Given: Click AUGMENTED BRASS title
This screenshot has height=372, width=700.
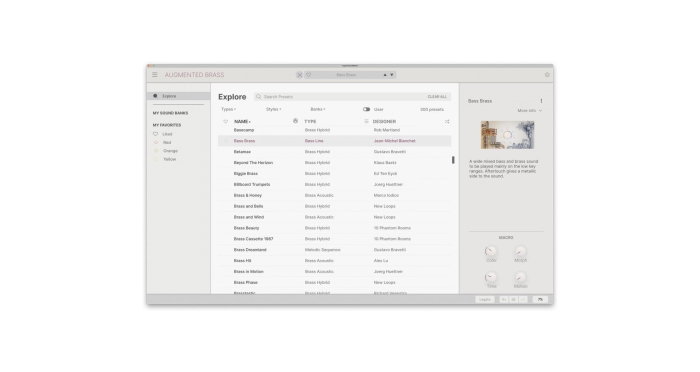Looking at the screenshot, I should coord(195,75).
